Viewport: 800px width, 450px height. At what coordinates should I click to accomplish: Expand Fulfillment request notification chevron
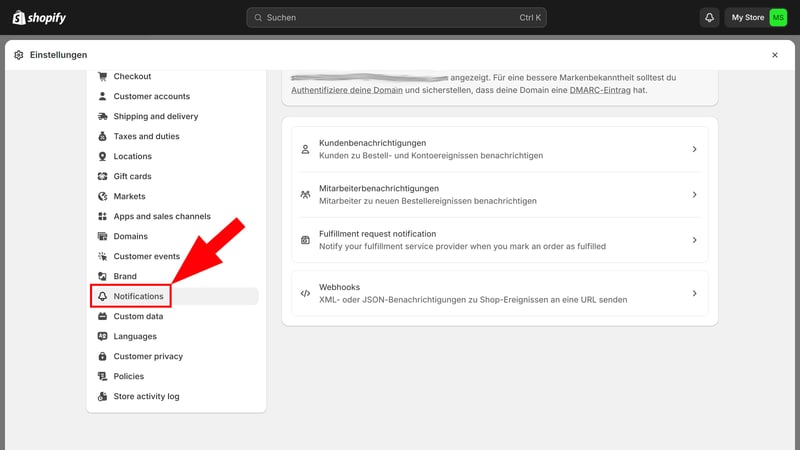click(x=694, y=240)
